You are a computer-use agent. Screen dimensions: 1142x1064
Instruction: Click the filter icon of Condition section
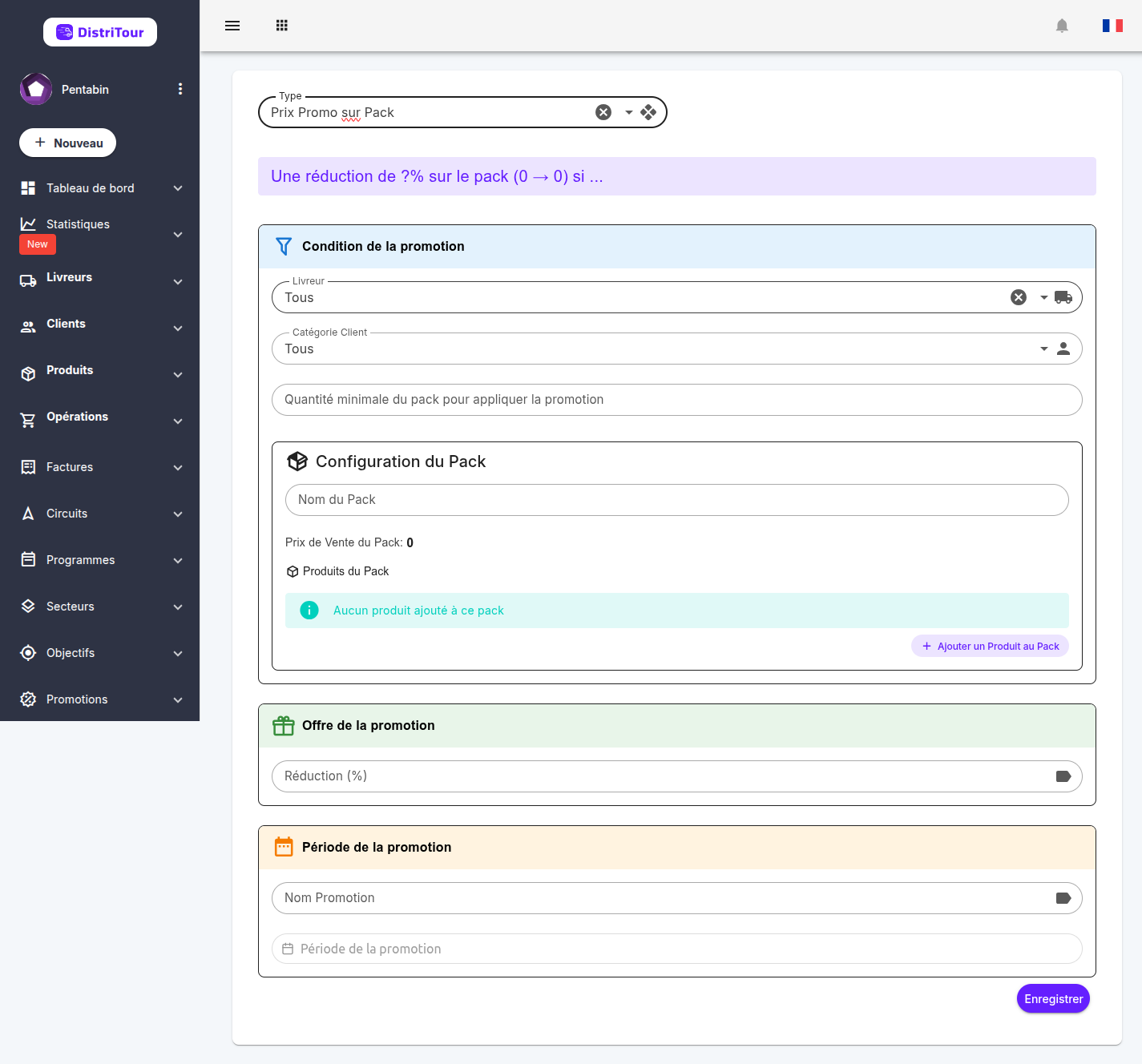tap(284, 246)
